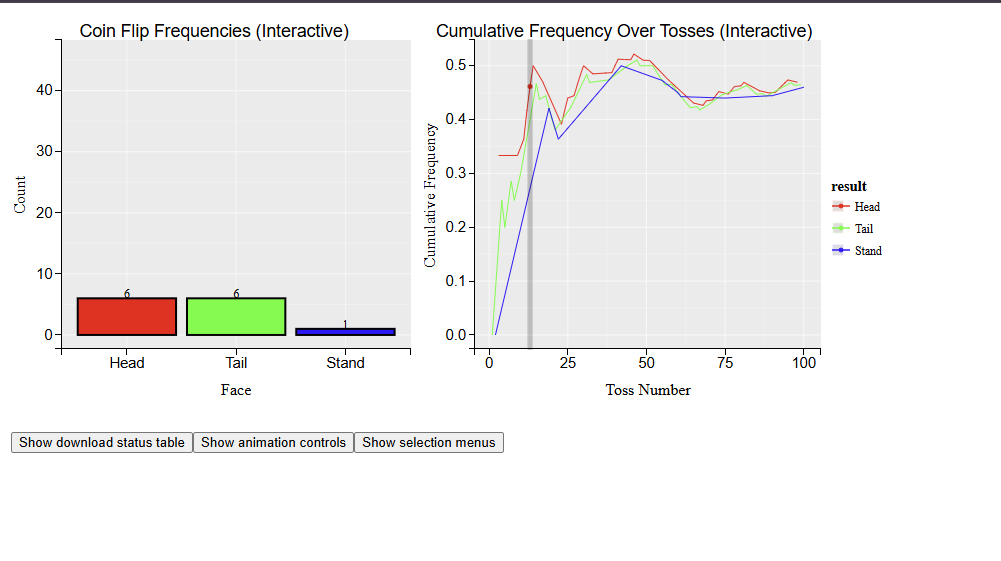
Task: Select the green Tail bar
Action: (236, 316)
